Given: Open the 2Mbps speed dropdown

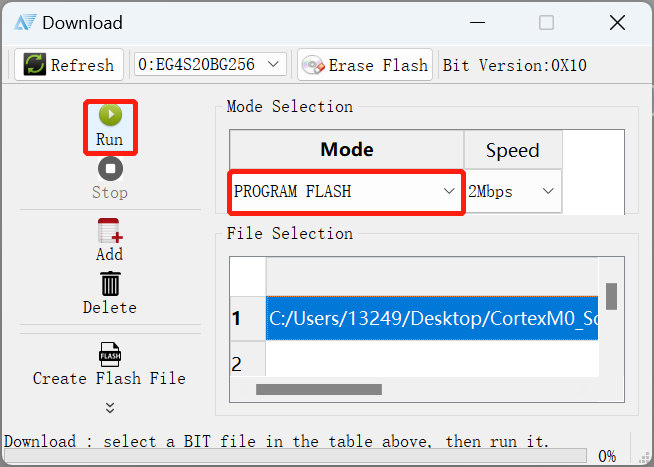Looking at the screenshot, I should point(513,191).
